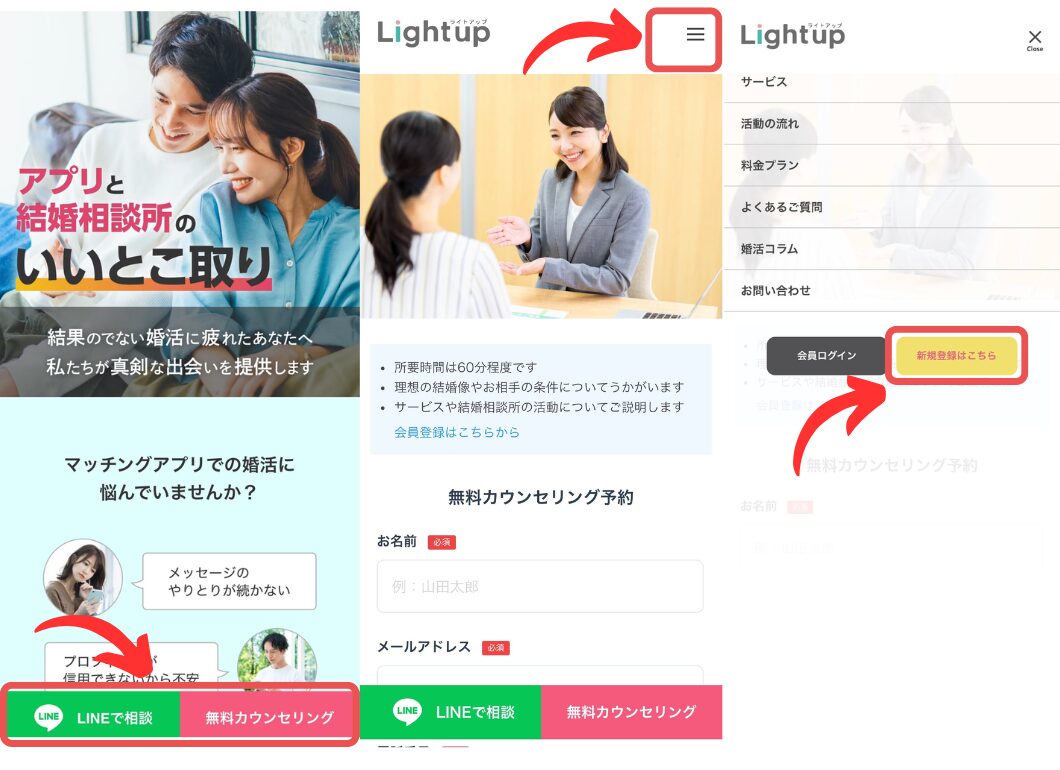Close the menu with the X icon
The image size is (1060, 770).
click(1034, 39)
